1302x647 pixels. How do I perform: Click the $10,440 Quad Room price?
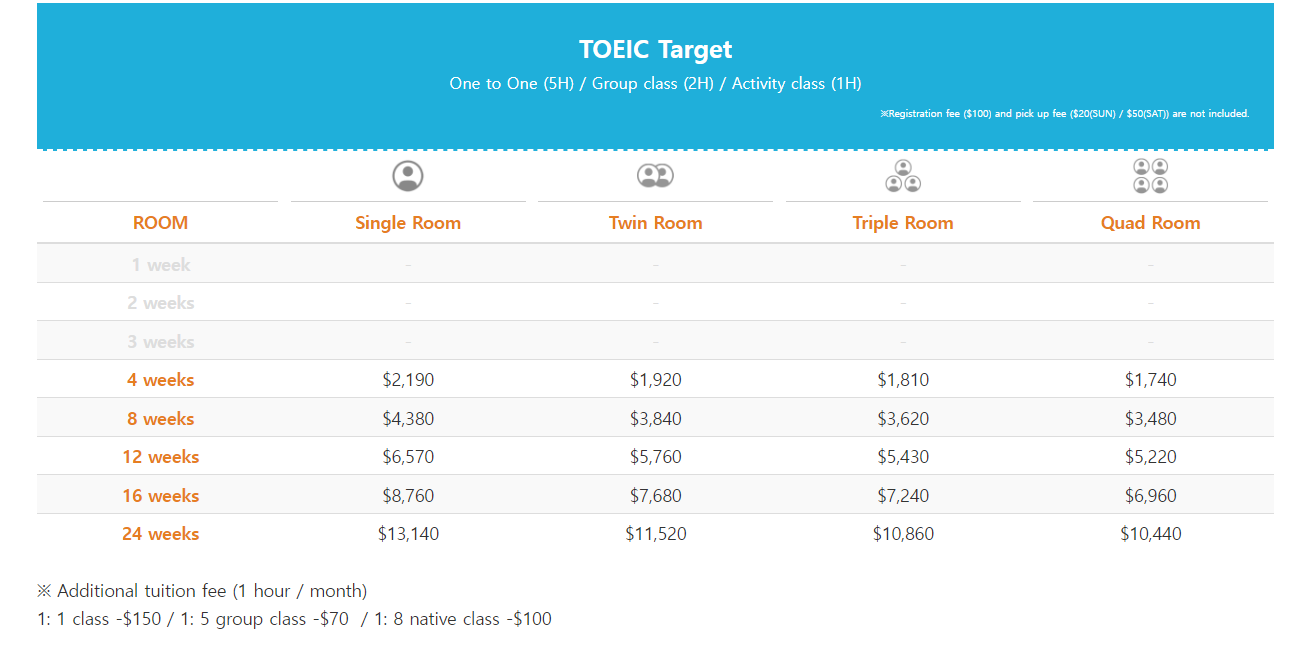tap(1150, 534)
